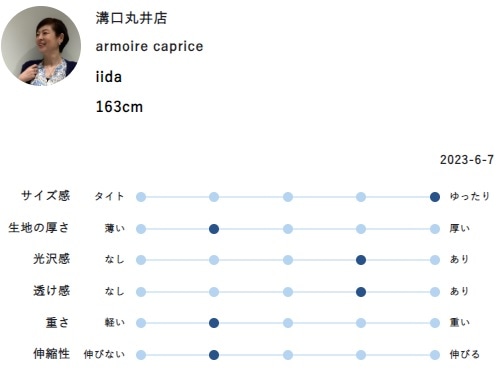Choose the 伸びる end dot for 伸縮性
Image resolution: width=500 pixels, height=375 pixels.
435,355
